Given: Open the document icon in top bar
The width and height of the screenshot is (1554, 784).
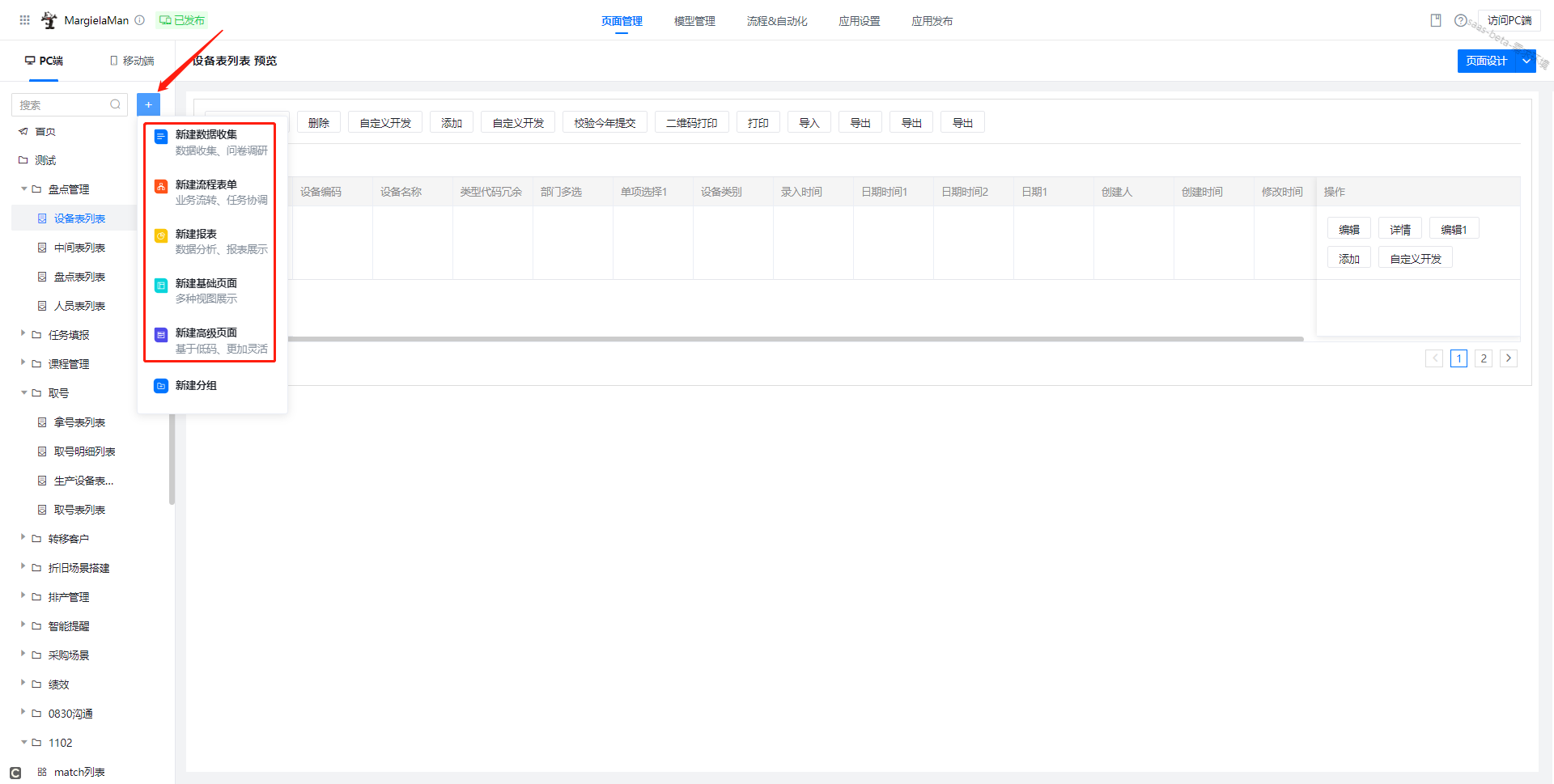Looking at the screenshot, I should 1436,20.
